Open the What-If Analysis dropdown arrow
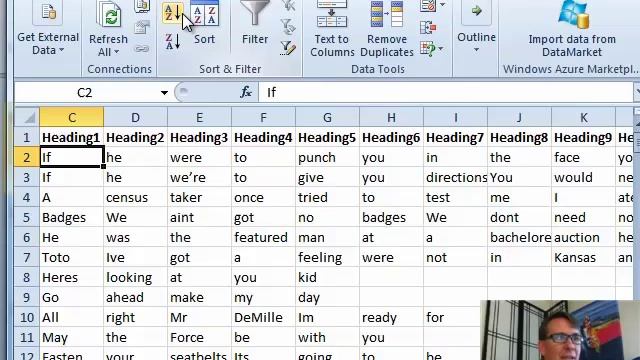This screenshot has width=640, height=360. 441,49
